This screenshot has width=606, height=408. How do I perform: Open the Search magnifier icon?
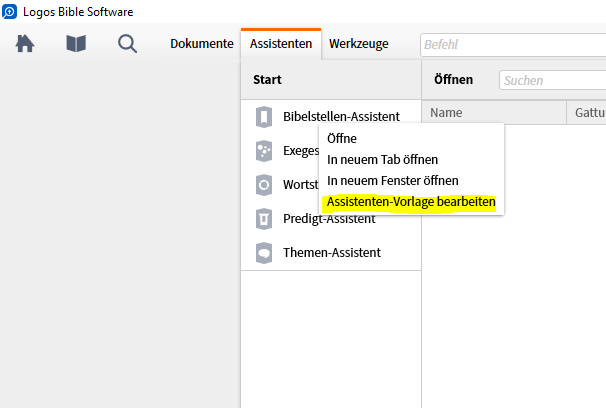pyautogui.click(x=128, y=44)
